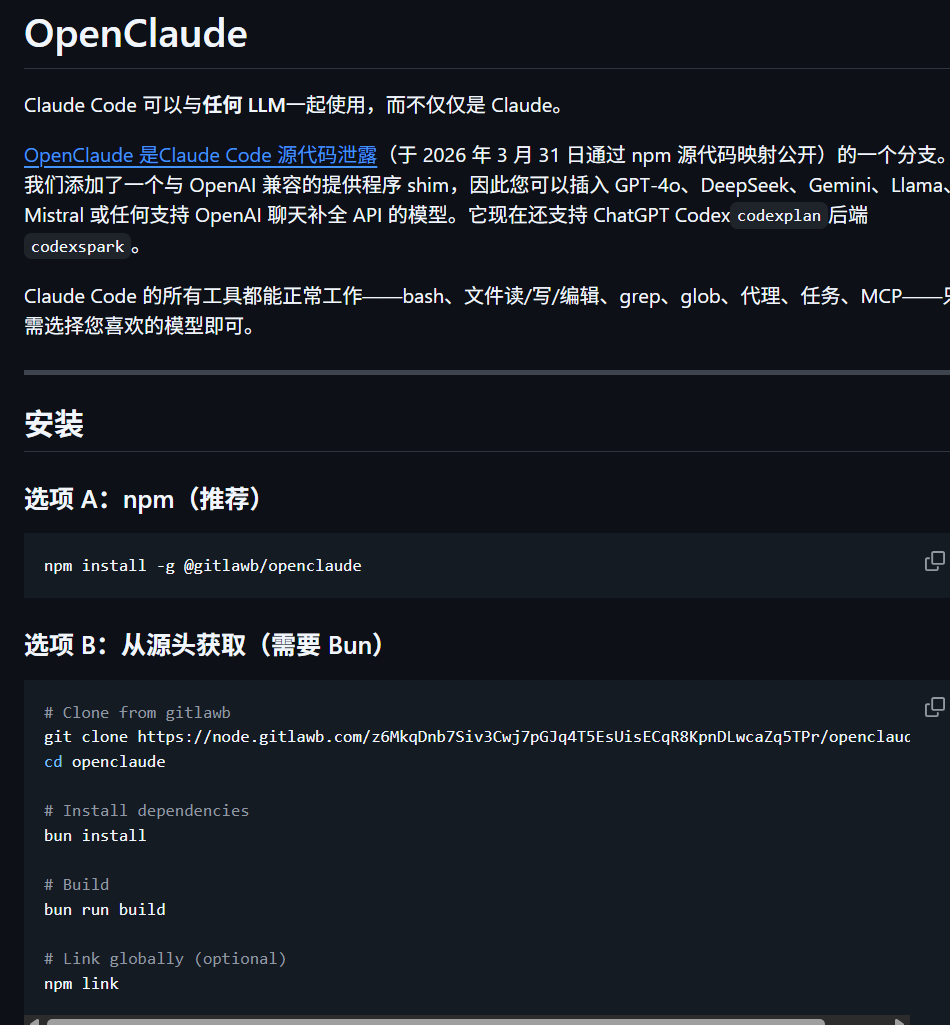
Task: Click the cd openclaude line
Action: [105, 762]
